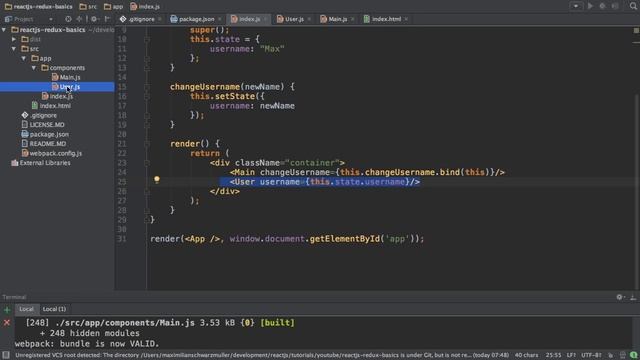The image size is (640, 360).
Task: Click the Search Everywhere magnifier icon
Action: click(x=633, y=6)
